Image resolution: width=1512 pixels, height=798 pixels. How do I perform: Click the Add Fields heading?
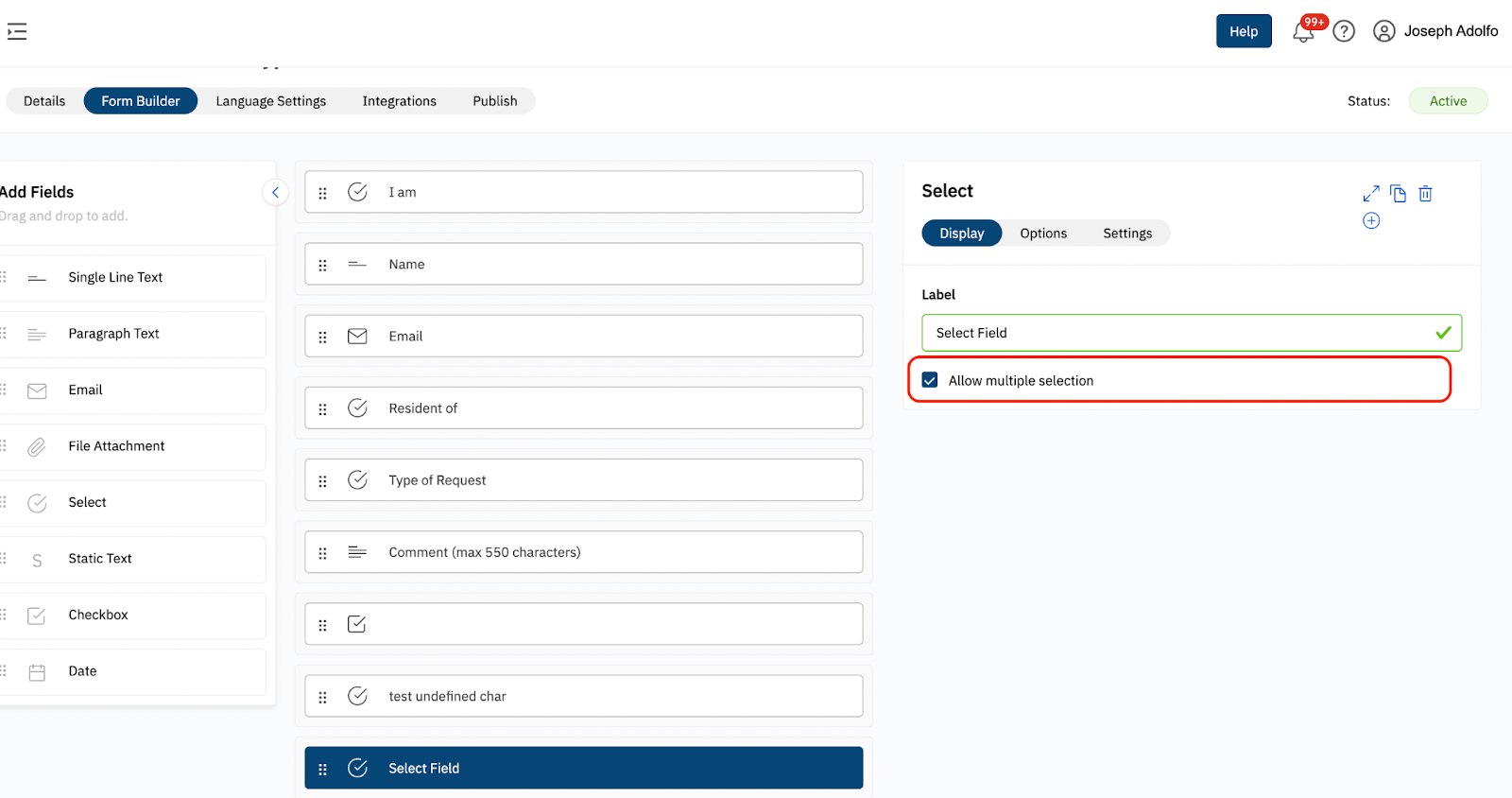[37, 192]
